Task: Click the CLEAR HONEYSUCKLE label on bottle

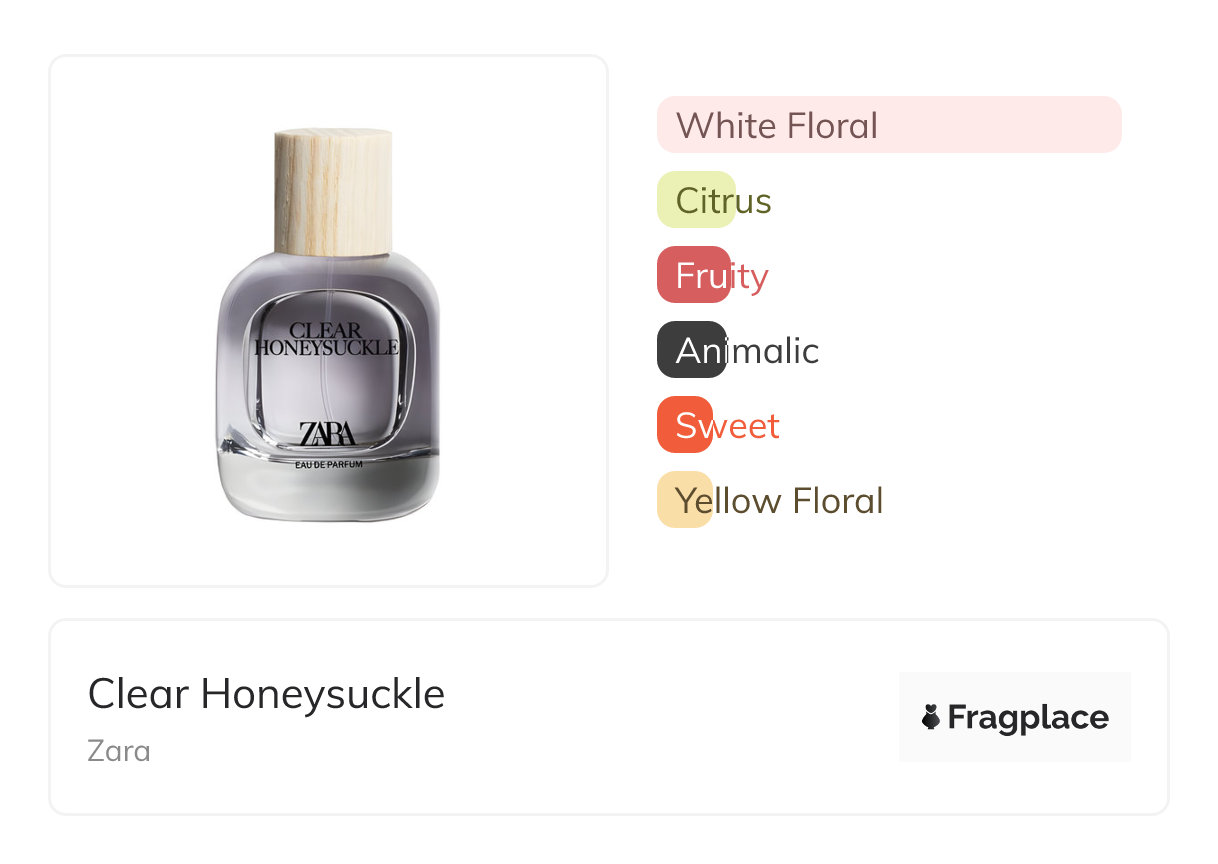Action: pyautogui.click(x=326, y=339)
